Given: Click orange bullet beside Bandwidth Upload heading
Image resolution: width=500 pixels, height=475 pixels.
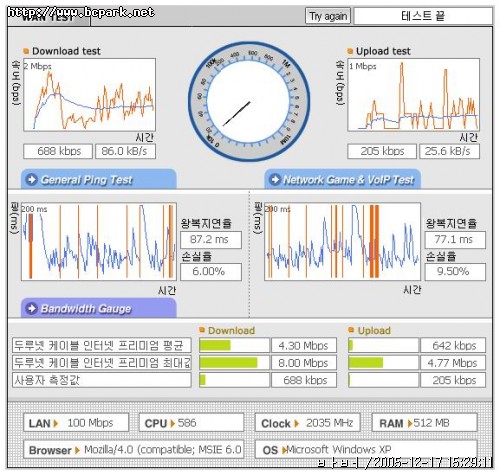Looking at the screenshot, I should point(351,330).
